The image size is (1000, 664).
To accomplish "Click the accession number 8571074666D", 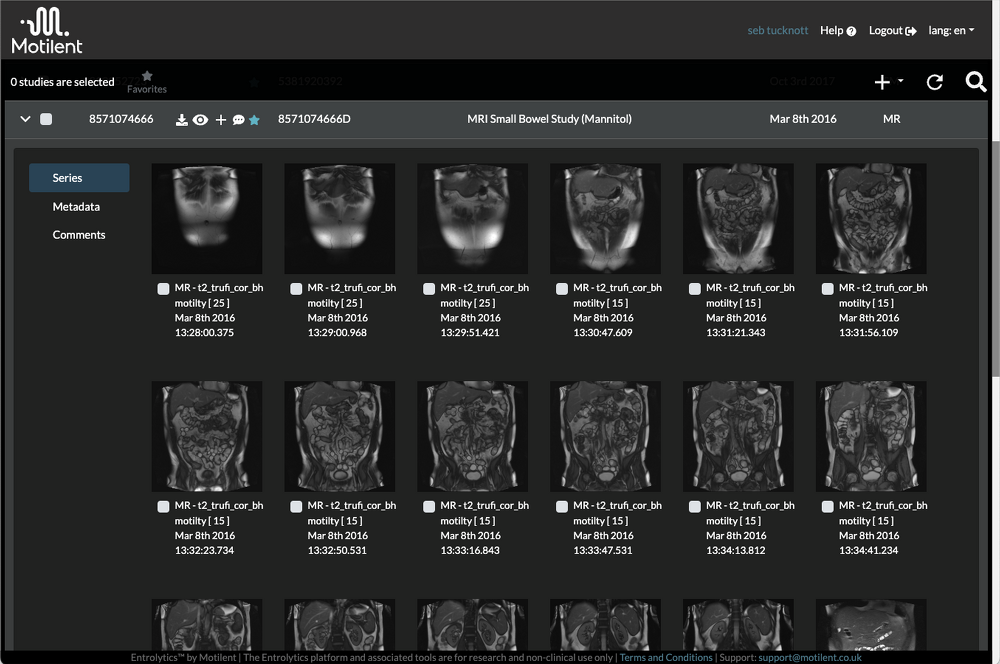I will click(x=314, y=119).
